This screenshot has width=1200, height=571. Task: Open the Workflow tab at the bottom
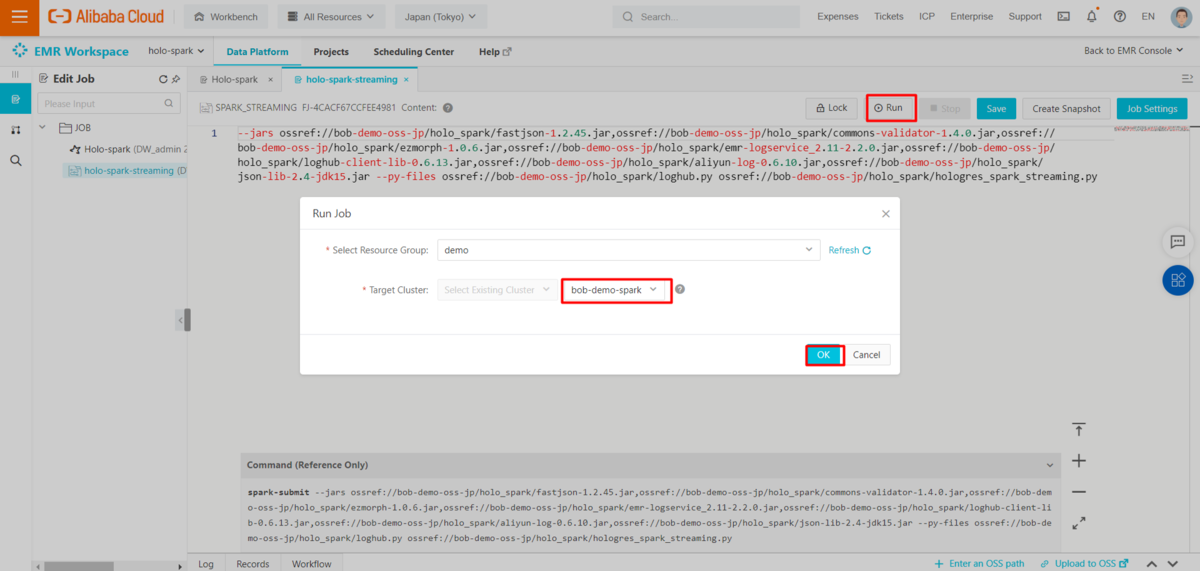tap(311, 563)
